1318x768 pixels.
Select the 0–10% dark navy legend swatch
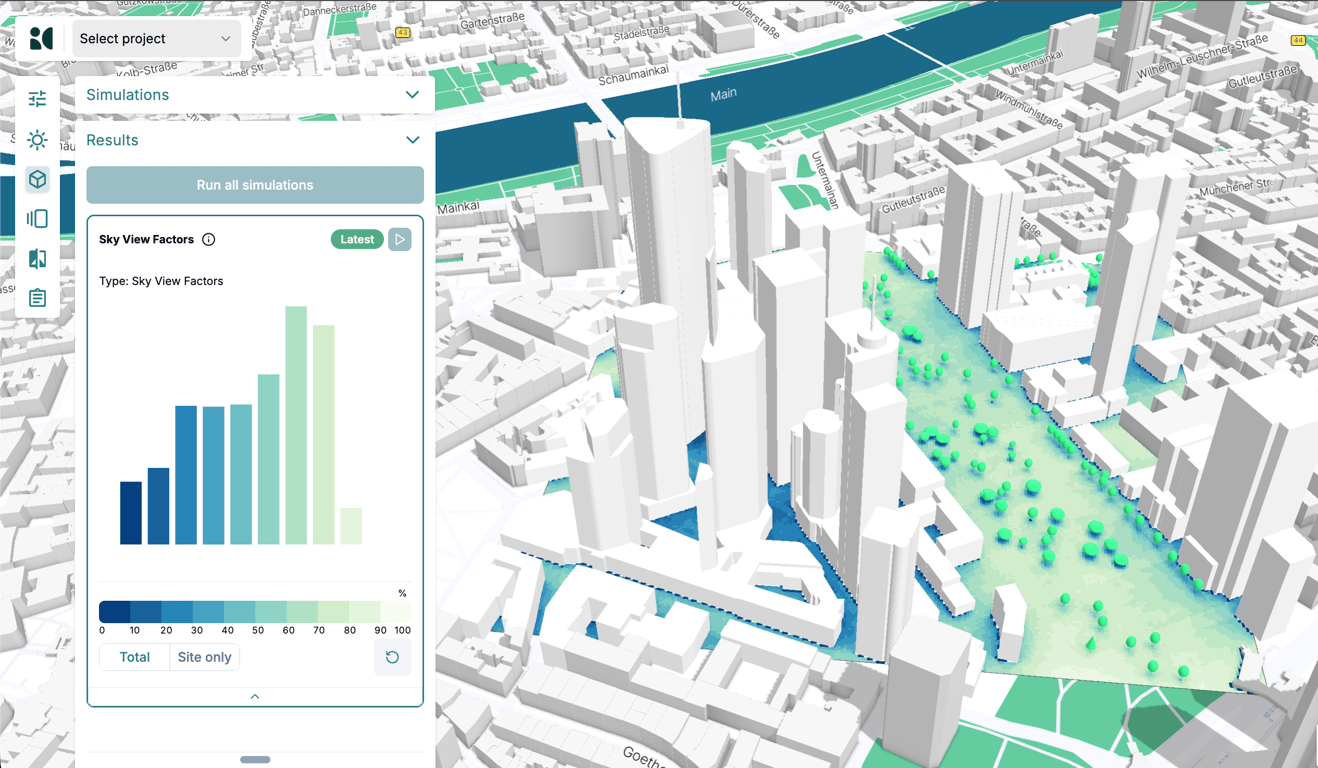pos(115,612)
